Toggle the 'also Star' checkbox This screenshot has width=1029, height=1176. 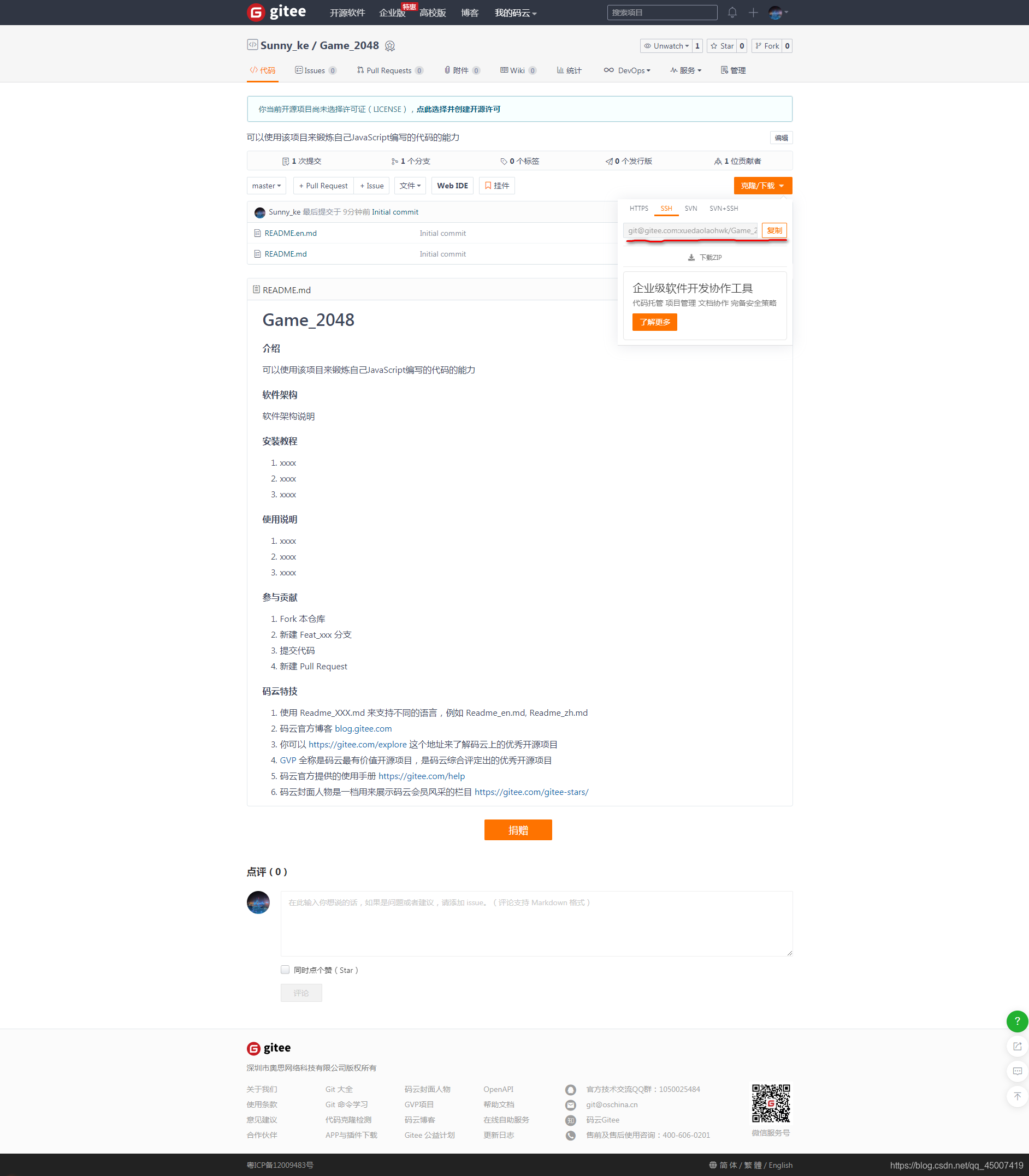[x=285, y=970]
